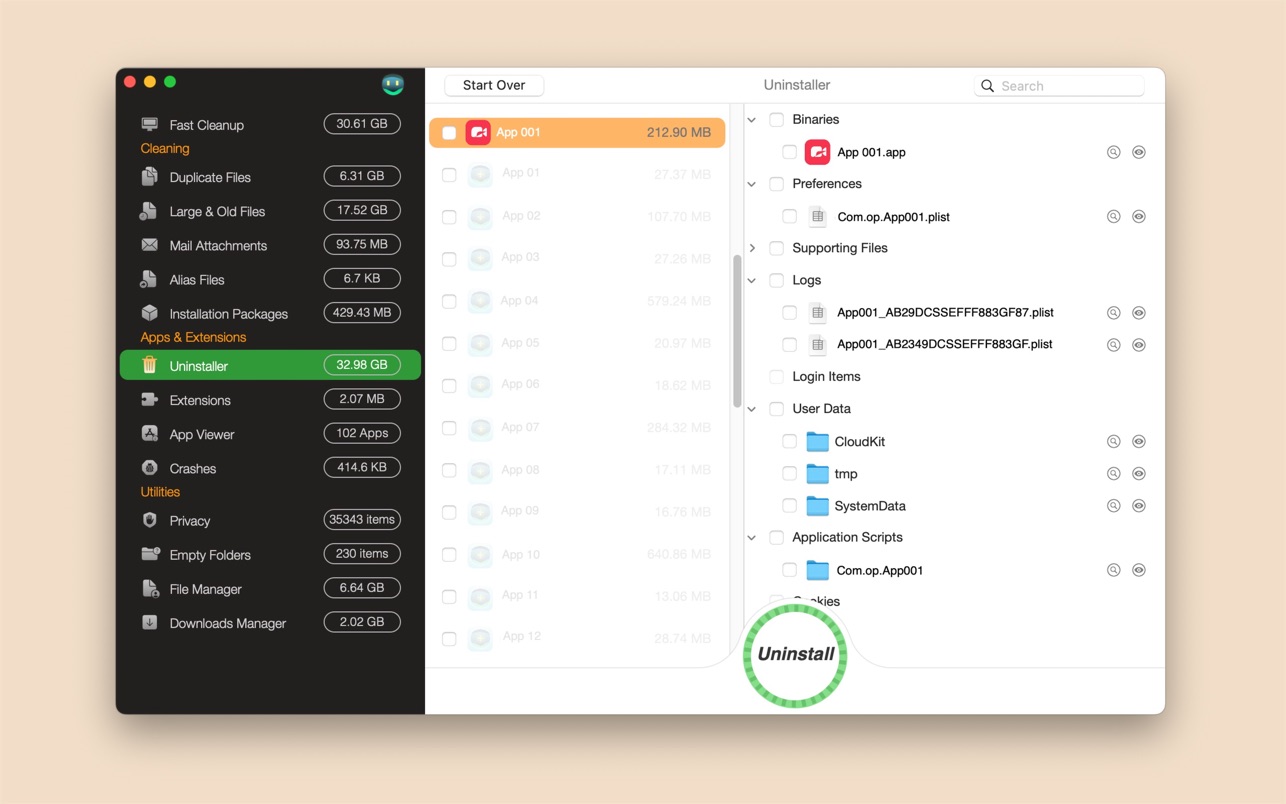Enable the Login Items checkbox
This screenshot has height=804, width=1286.
(x=776, y=377)
